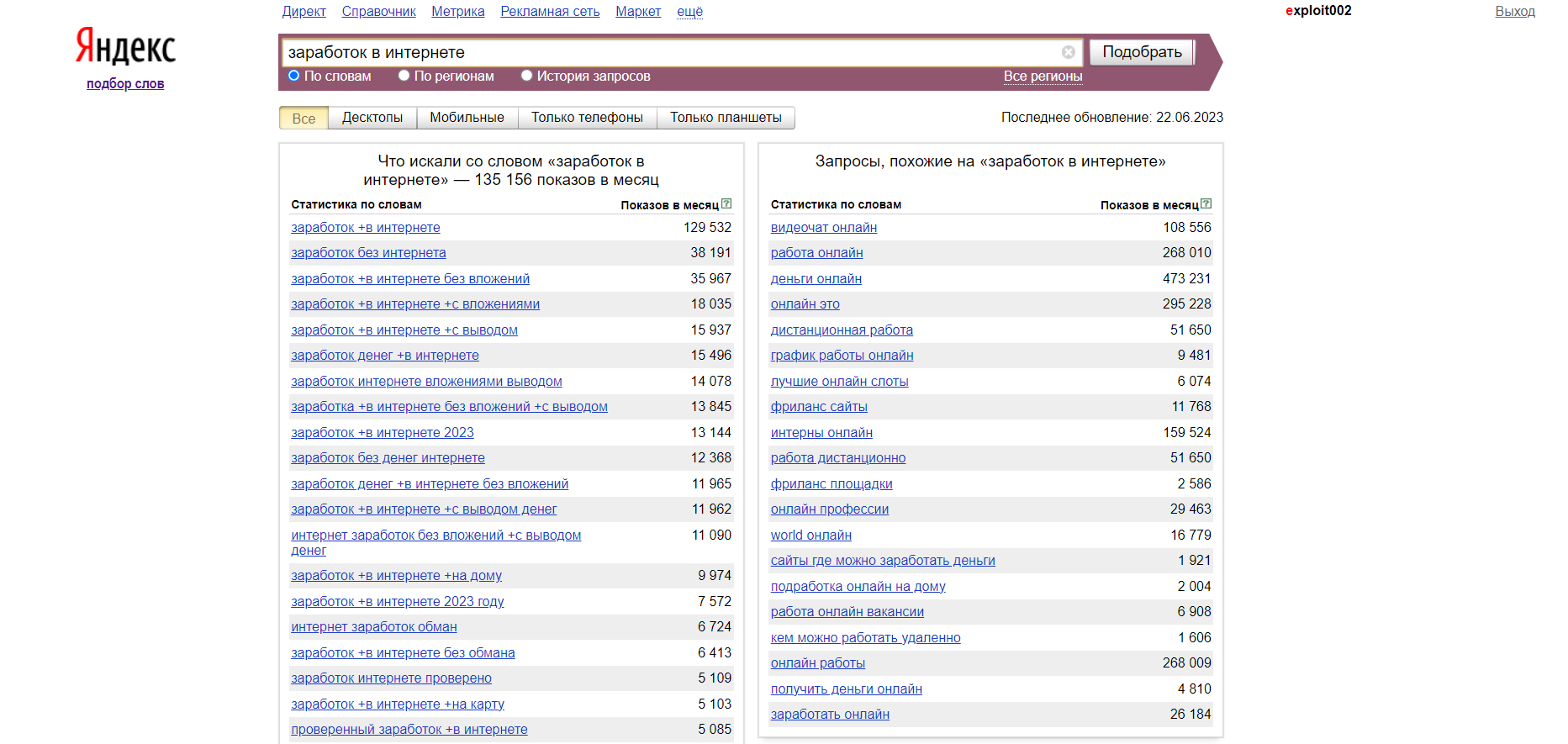Switch to the 'Десктопы' tab
This screenshot has height=744, width=1568.
point(372,118)
